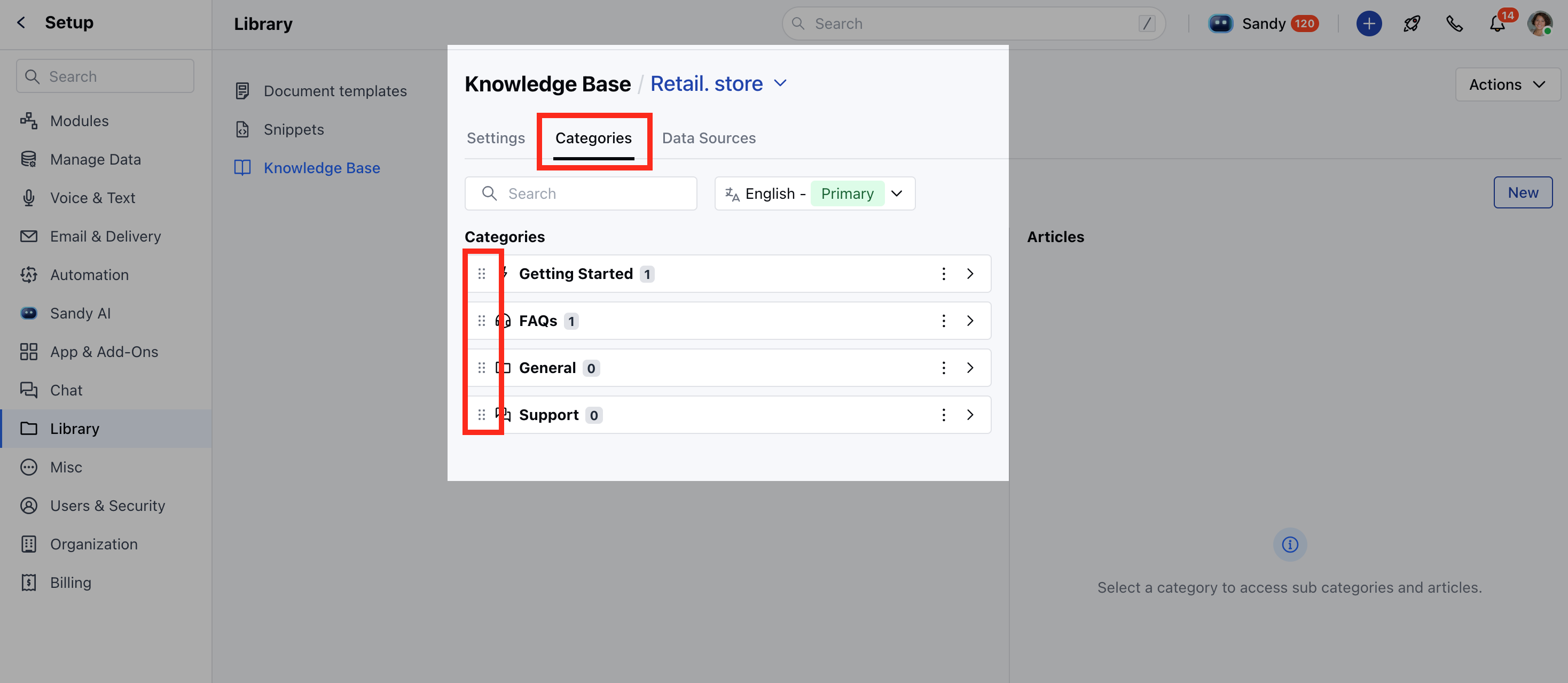The height and width of the screenshot is (683, 1568).
Task: Click the phone dialer icon
Action: [x=1454, y=24]
